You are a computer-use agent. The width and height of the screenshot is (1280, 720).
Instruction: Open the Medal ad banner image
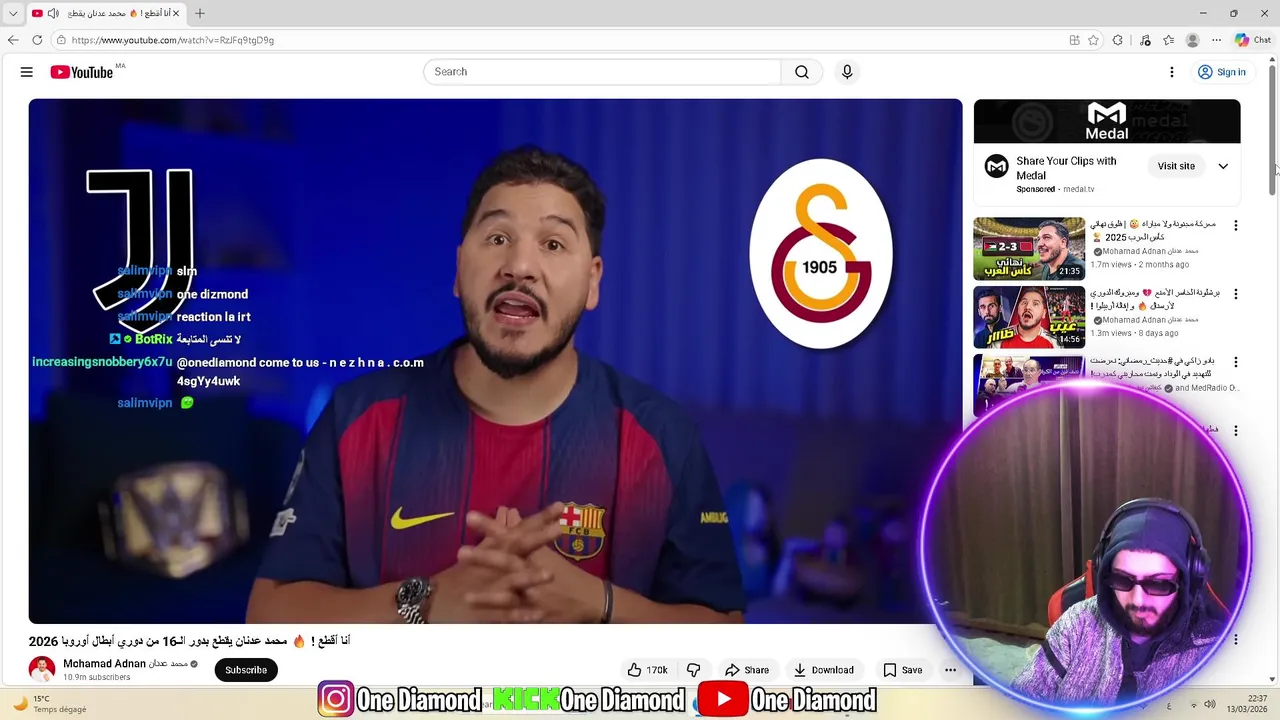pos(1107,121)
